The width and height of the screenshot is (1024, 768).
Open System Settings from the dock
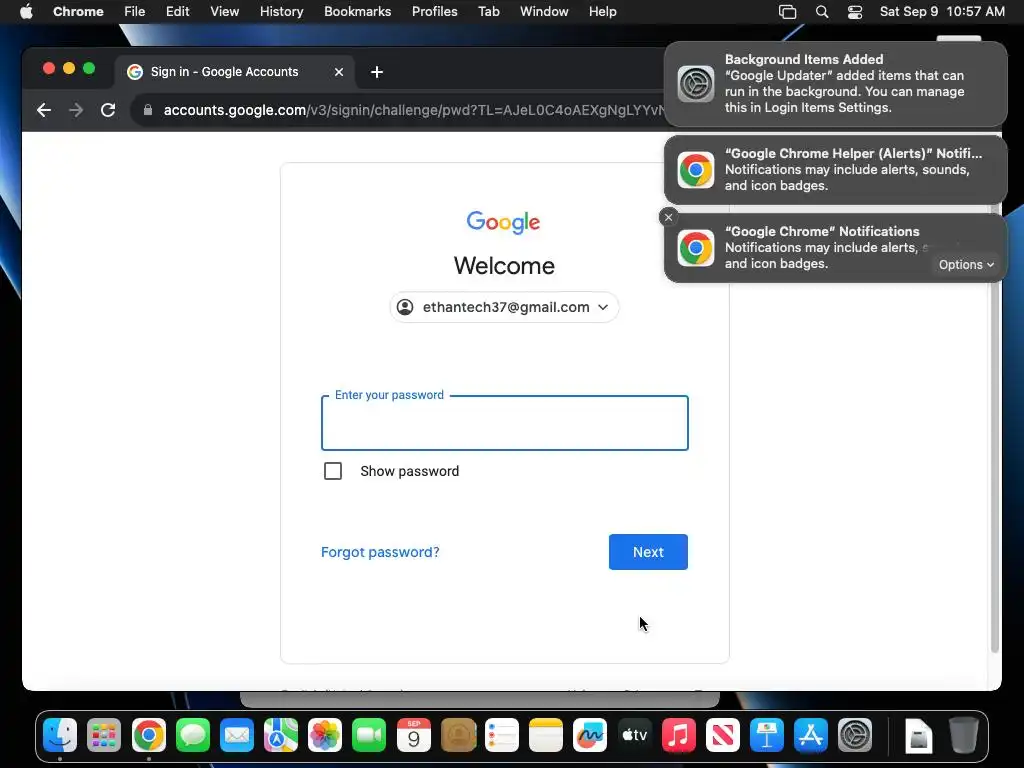pyautogui.click(x=856, y=736)
